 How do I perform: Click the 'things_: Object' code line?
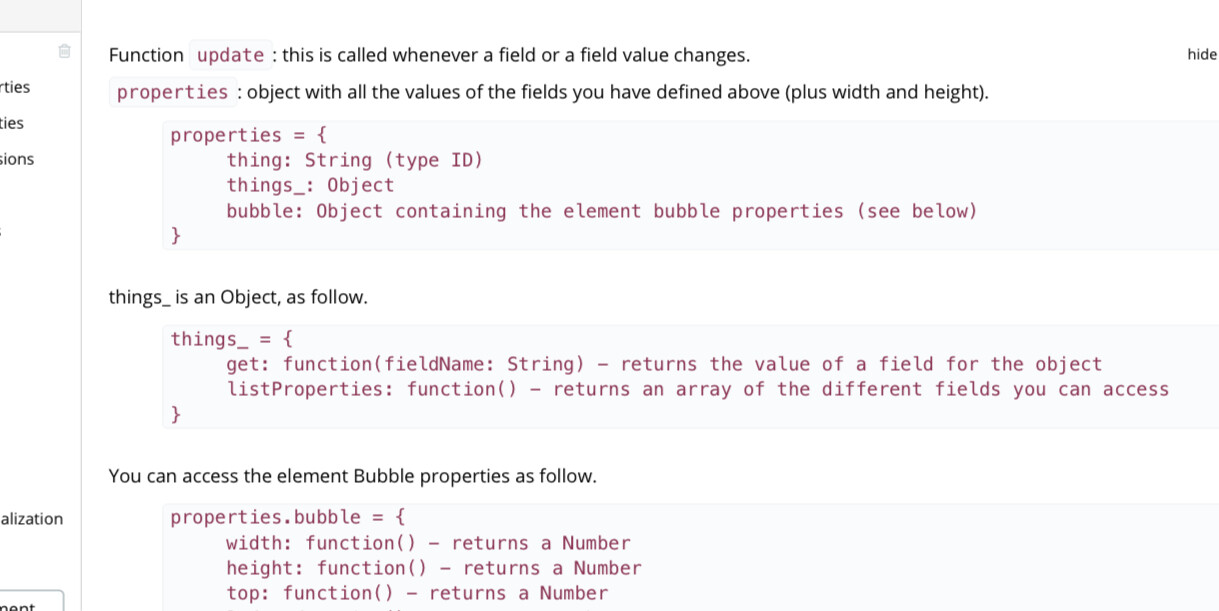click(310, 185)
